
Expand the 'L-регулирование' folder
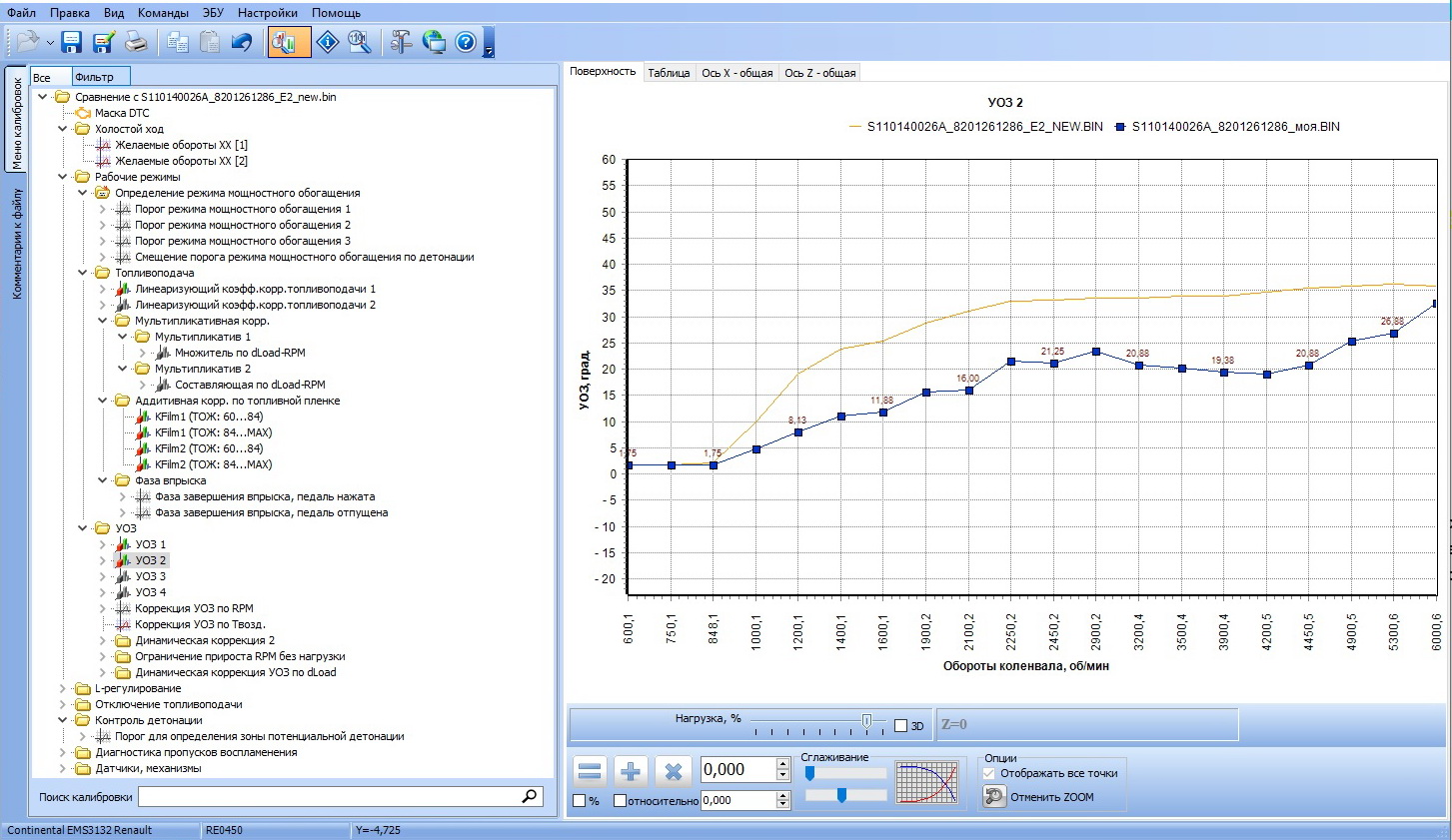[x=62, y=688]
